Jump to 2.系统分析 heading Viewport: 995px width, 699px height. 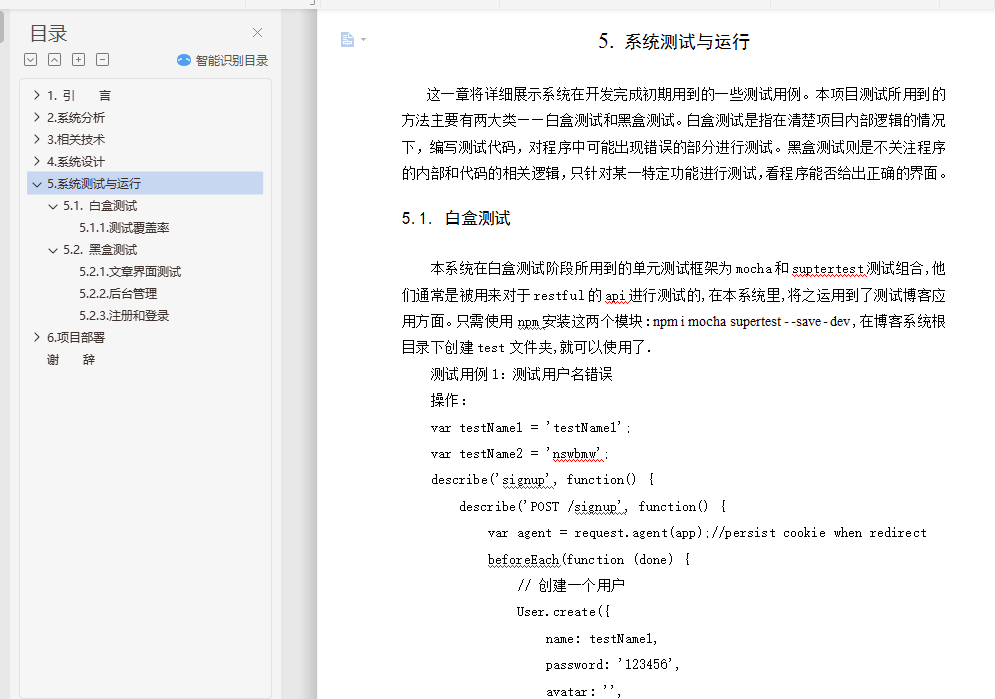pos(76,117)
